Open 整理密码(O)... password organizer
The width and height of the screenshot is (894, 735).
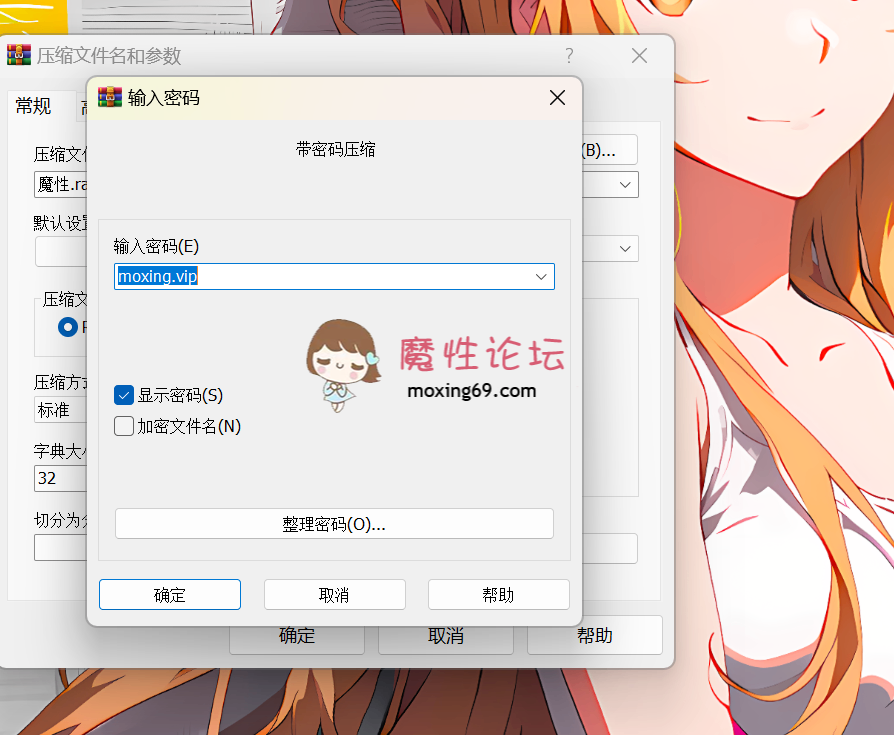click(334, 524)
